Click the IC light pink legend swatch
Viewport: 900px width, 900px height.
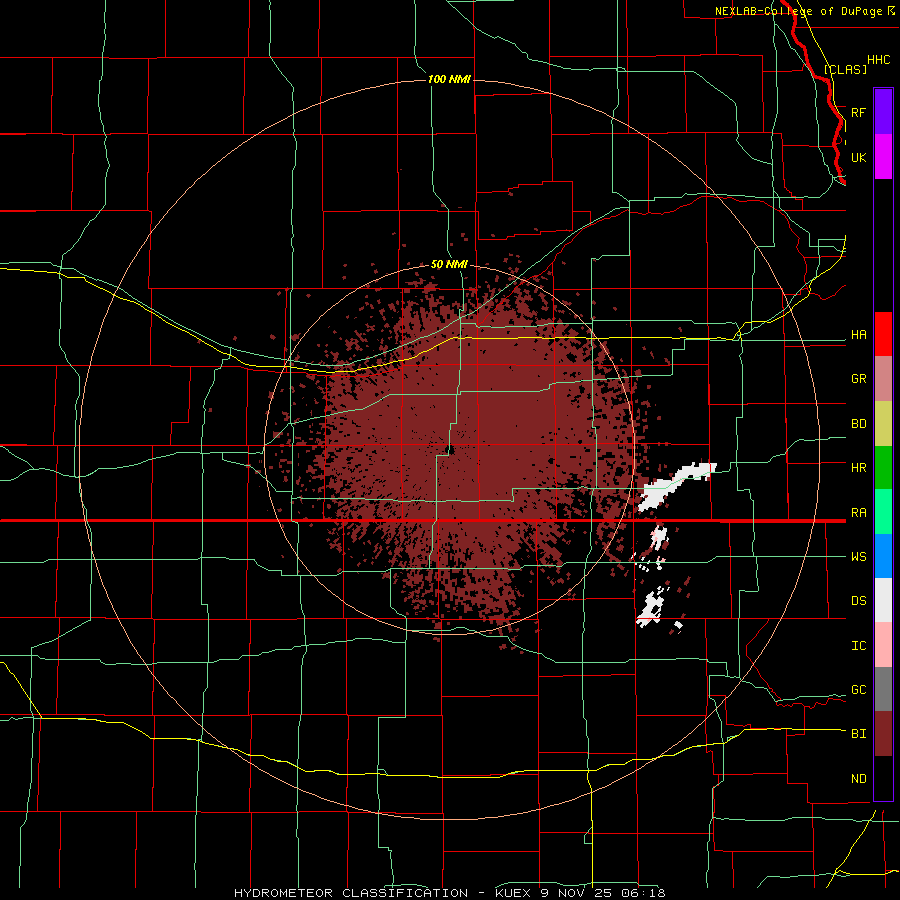(883, 645)
